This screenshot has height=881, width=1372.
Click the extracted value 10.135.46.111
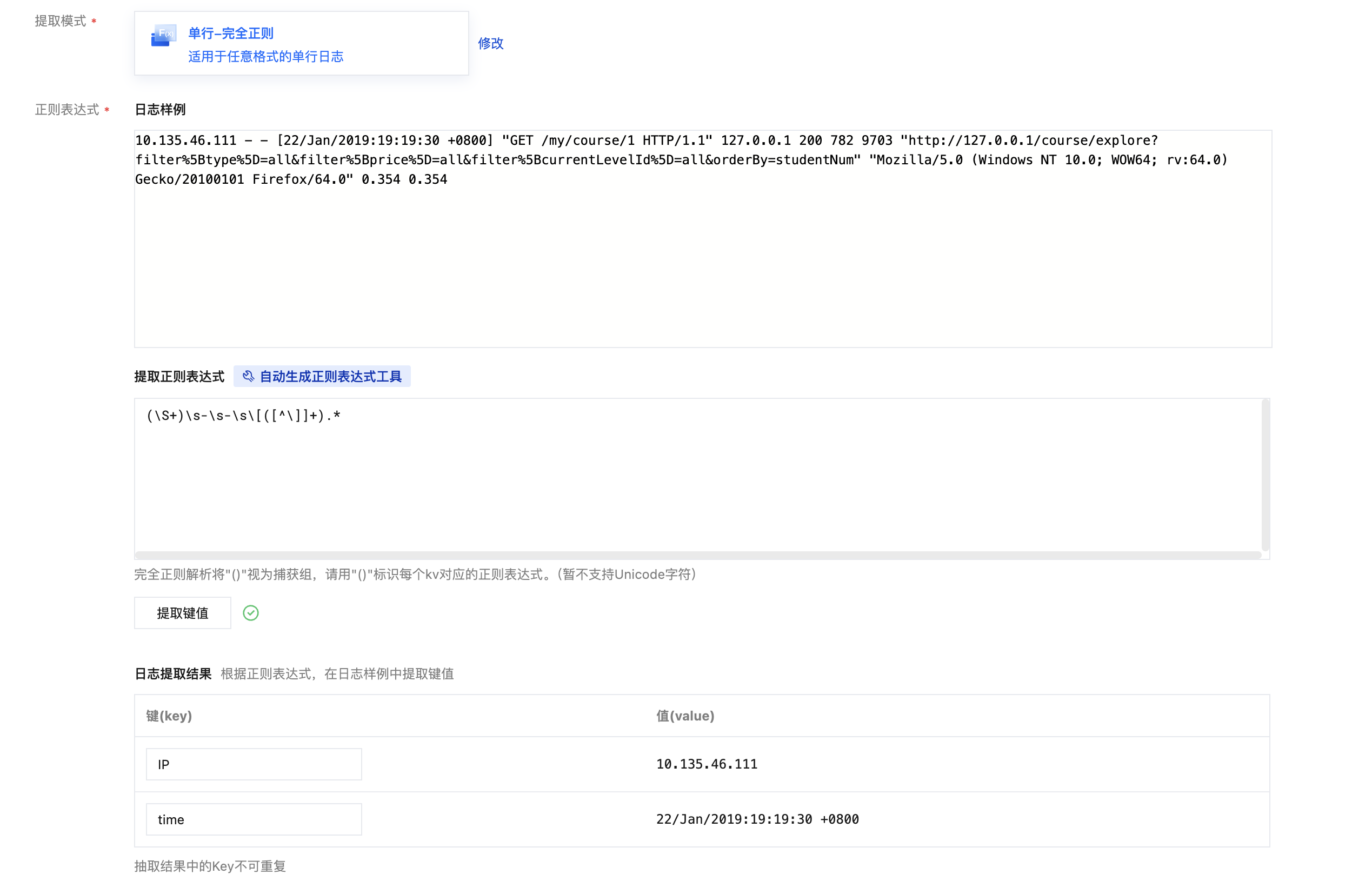(707, 764)
